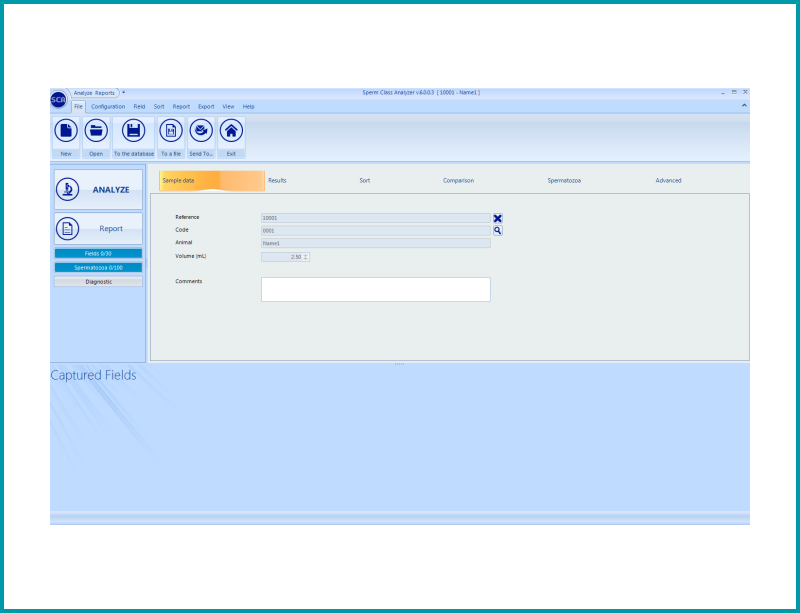Click the Diagnostic button

tap(98, 282)
